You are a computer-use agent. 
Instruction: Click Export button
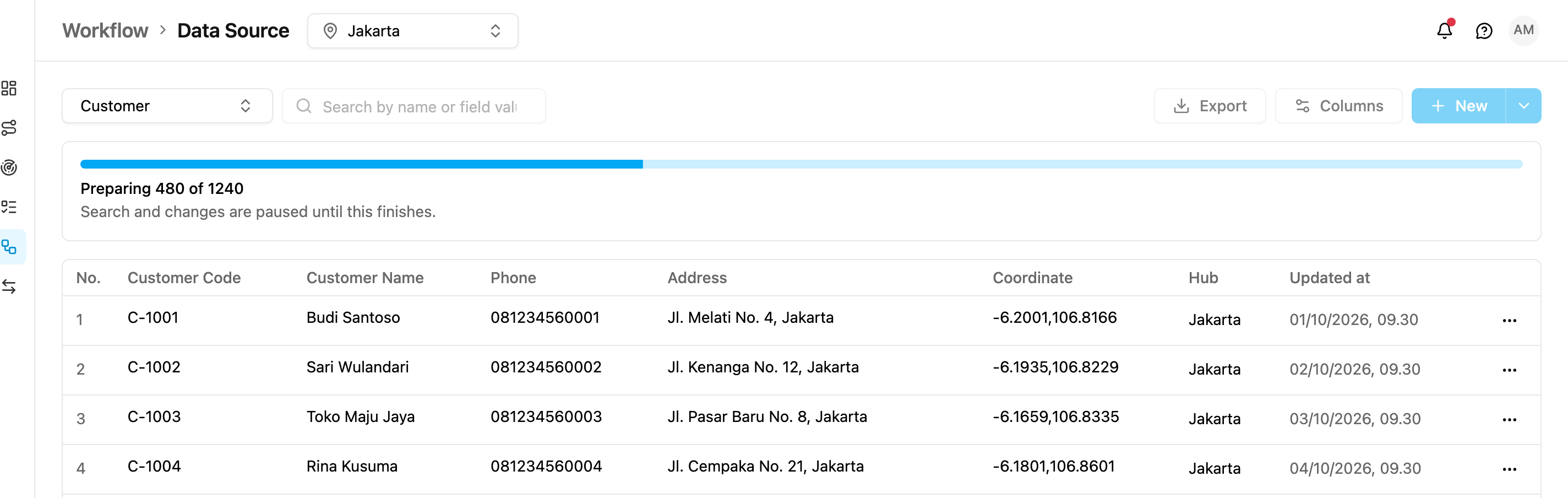point(1210,106)
